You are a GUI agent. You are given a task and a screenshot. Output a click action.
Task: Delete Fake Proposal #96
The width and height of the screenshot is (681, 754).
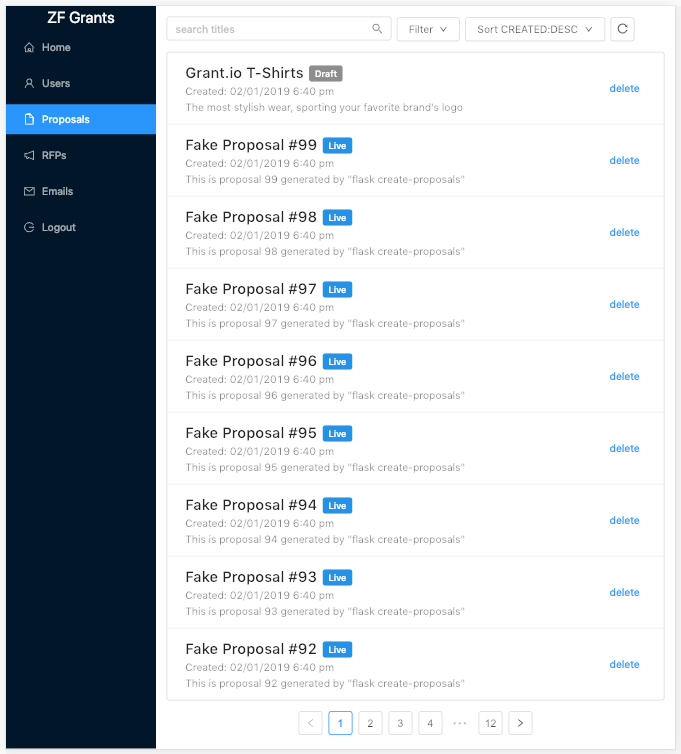(x=624, y=377)
